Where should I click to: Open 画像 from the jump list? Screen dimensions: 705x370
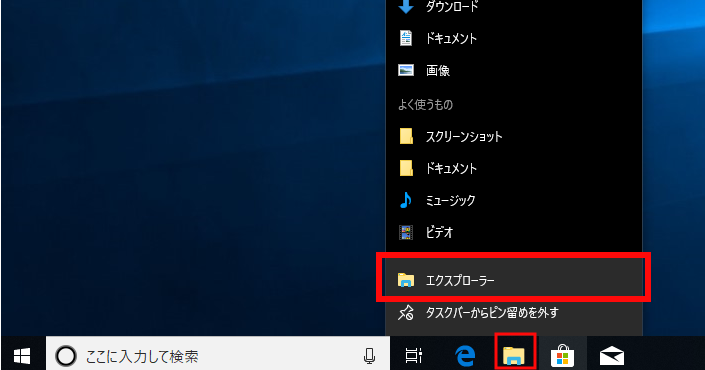514,71
